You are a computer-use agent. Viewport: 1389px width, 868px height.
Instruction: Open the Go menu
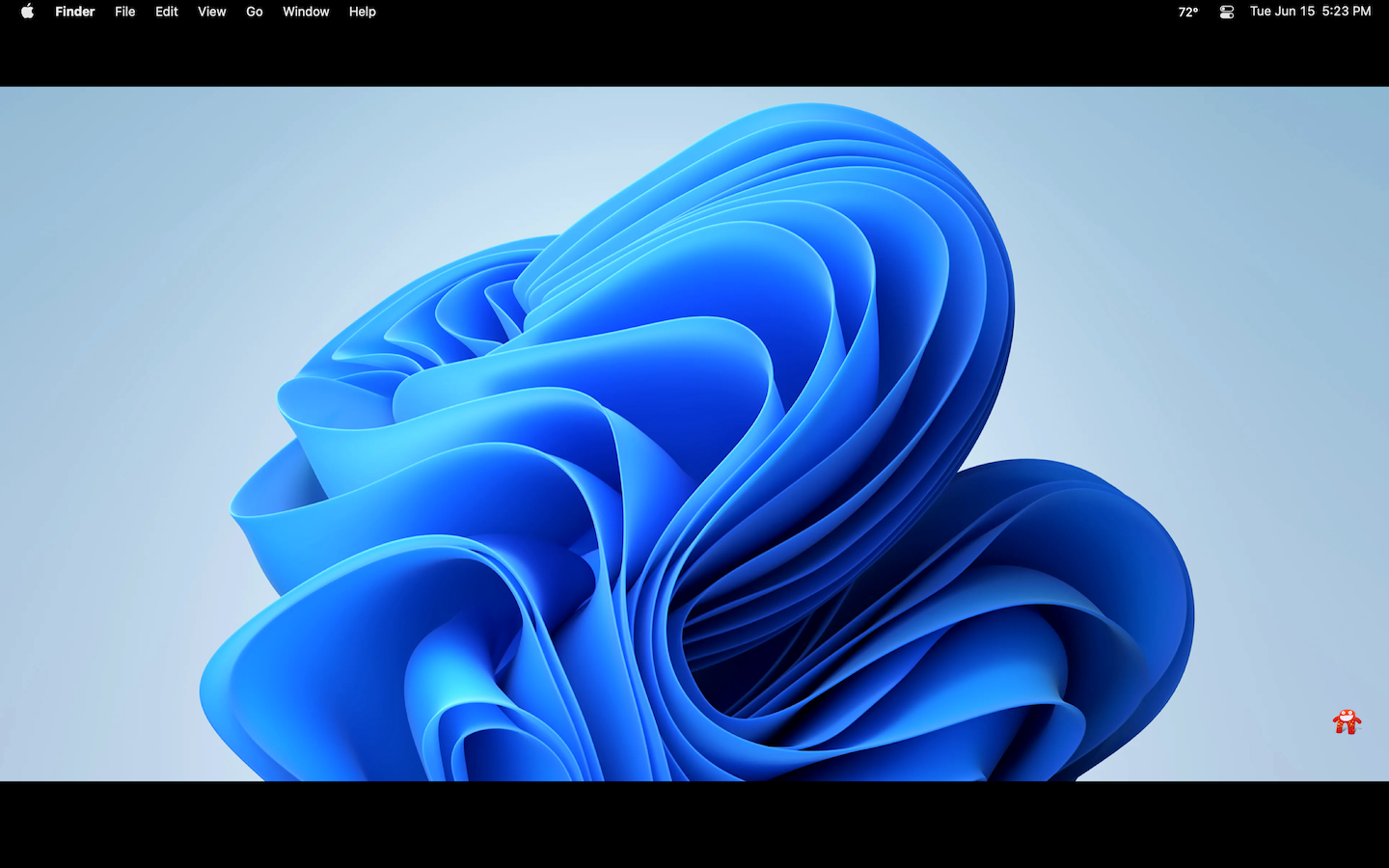click(255, 12)
